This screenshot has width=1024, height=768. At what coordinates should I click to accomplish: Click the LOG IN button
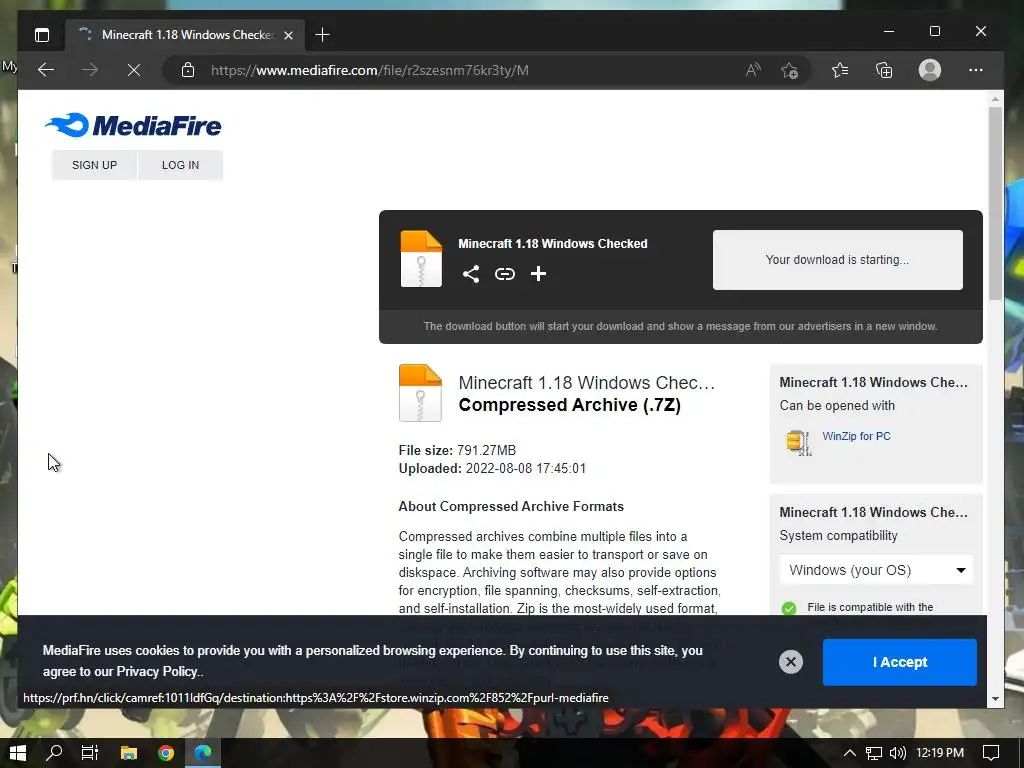point(180,165)
